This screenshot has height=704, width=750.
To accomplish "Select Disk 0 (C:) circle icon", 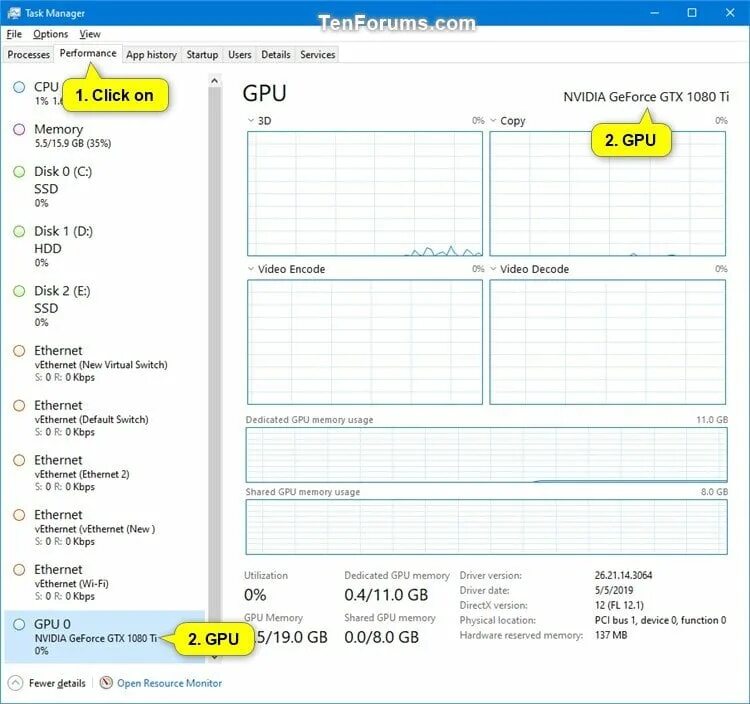I will 19,172.
